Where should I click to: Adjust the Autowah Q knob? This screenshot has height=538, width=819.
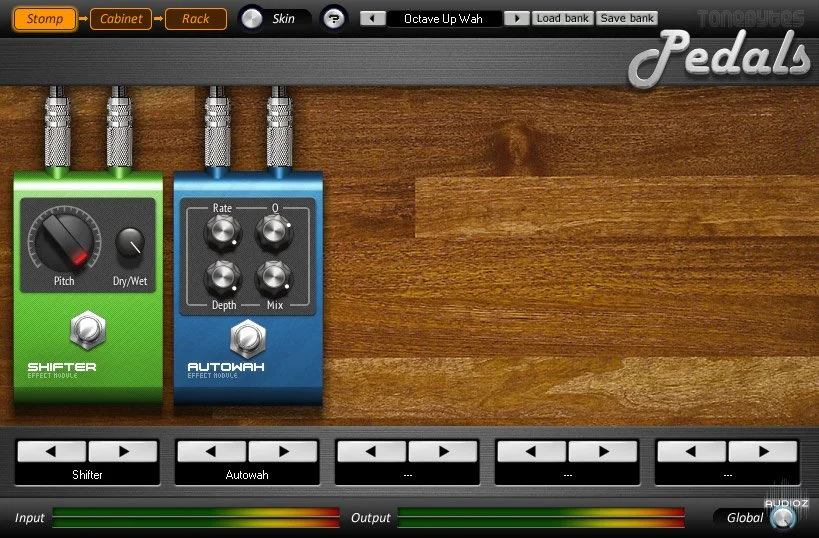click(x=274, y=232)
